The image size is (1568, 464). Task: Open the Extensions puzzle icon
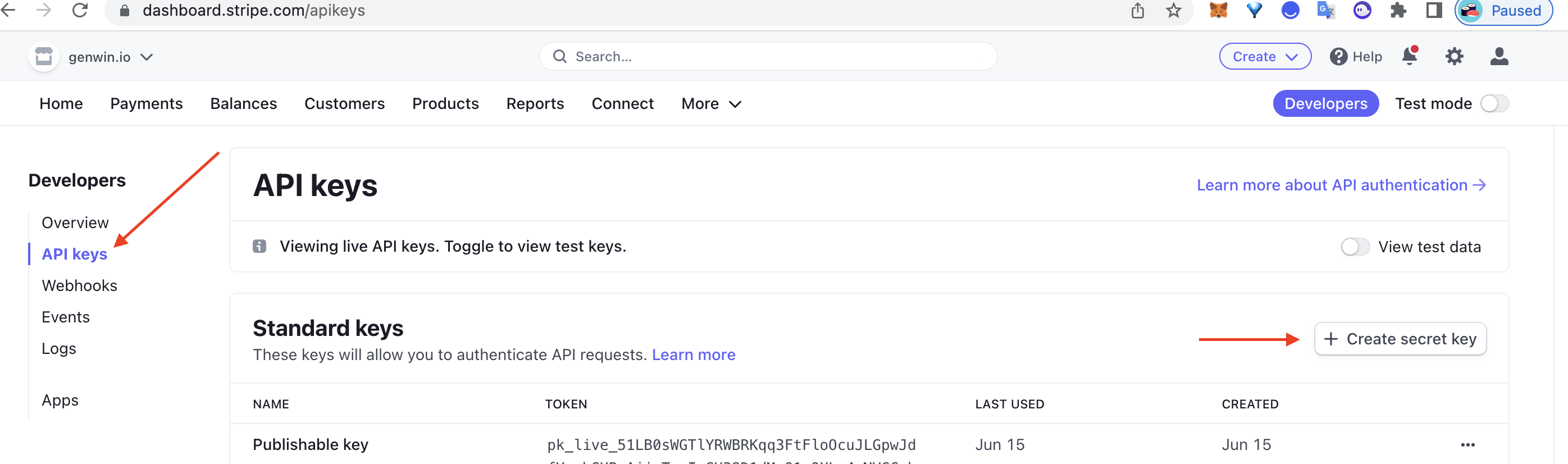[1398, 10]
